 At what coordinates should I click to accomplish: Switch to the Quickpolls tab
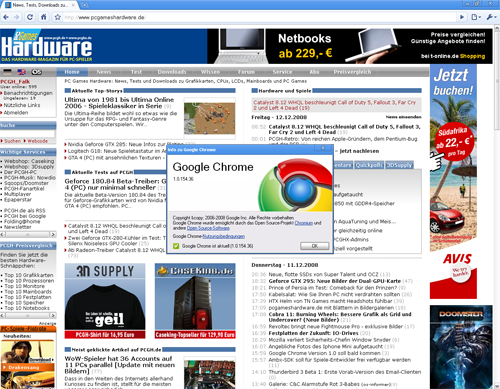coord(369,165)
